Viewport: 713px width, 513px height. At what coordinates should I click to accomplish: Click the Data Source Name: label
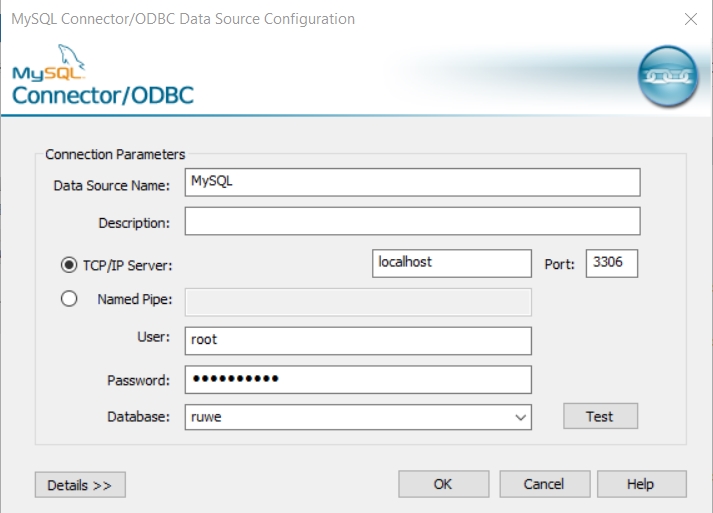pos(111,186)
